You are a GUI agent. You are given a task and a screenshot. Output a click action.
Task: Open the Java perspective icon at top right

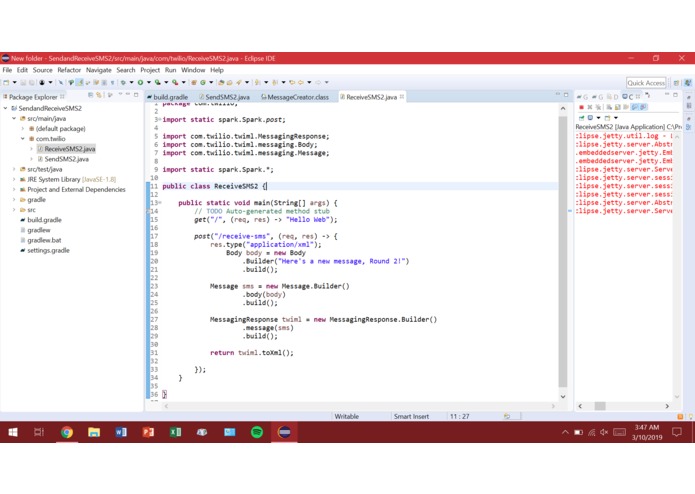(688, 83)
